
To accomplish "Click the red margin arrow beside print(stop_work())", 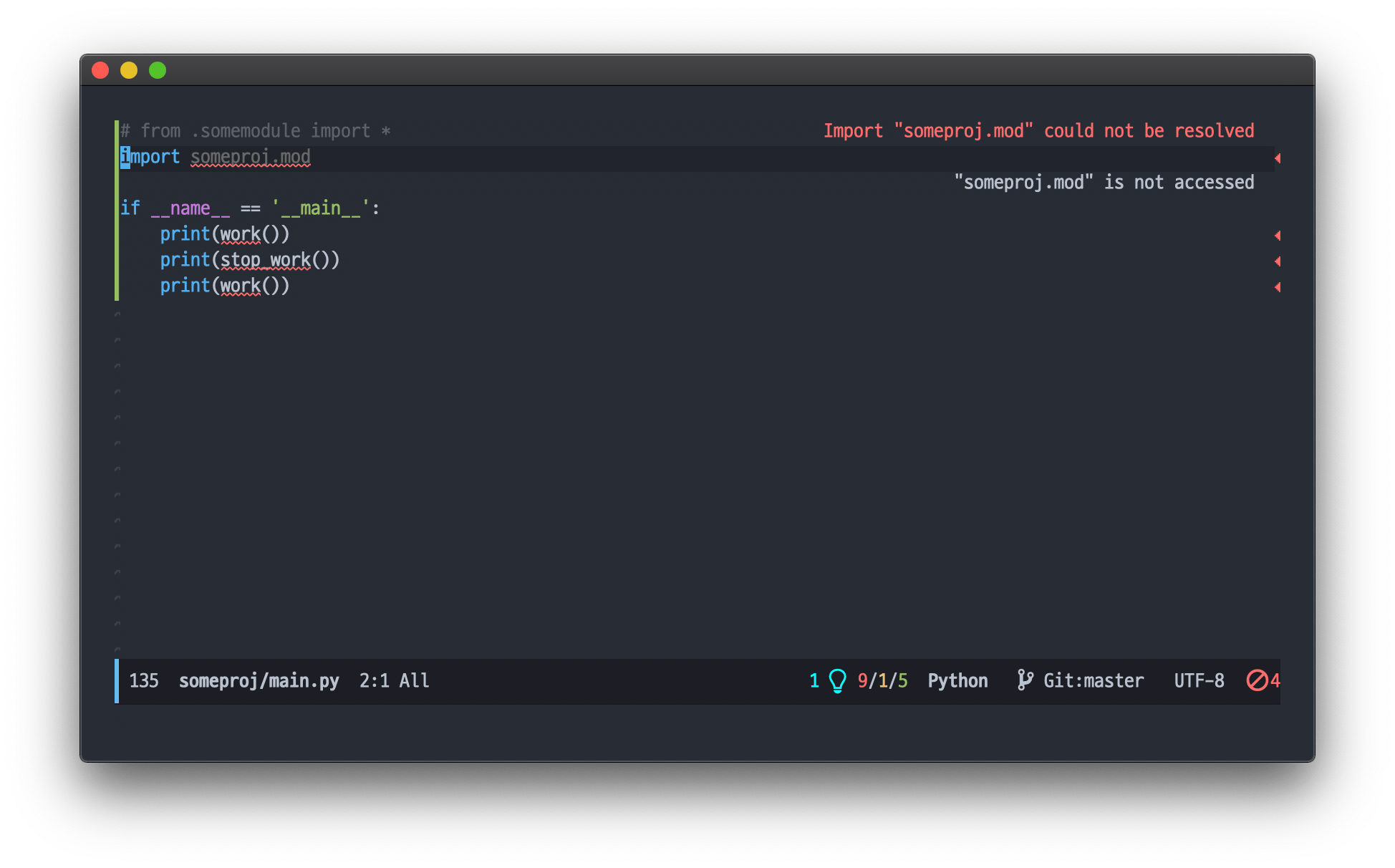I will pos(1277,261).
